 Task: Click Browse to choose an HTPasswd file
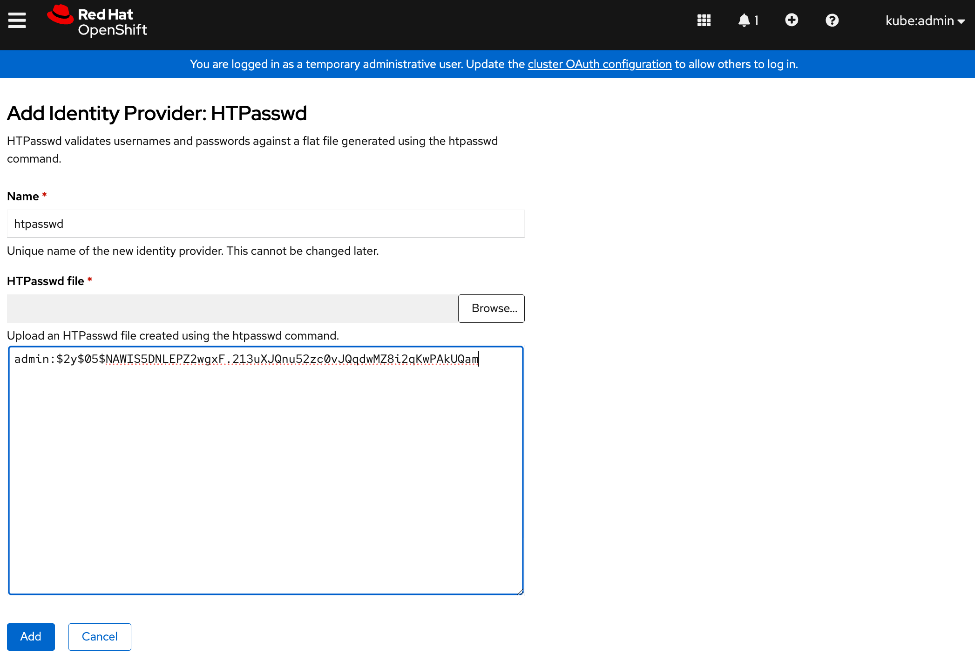point(491,308)
